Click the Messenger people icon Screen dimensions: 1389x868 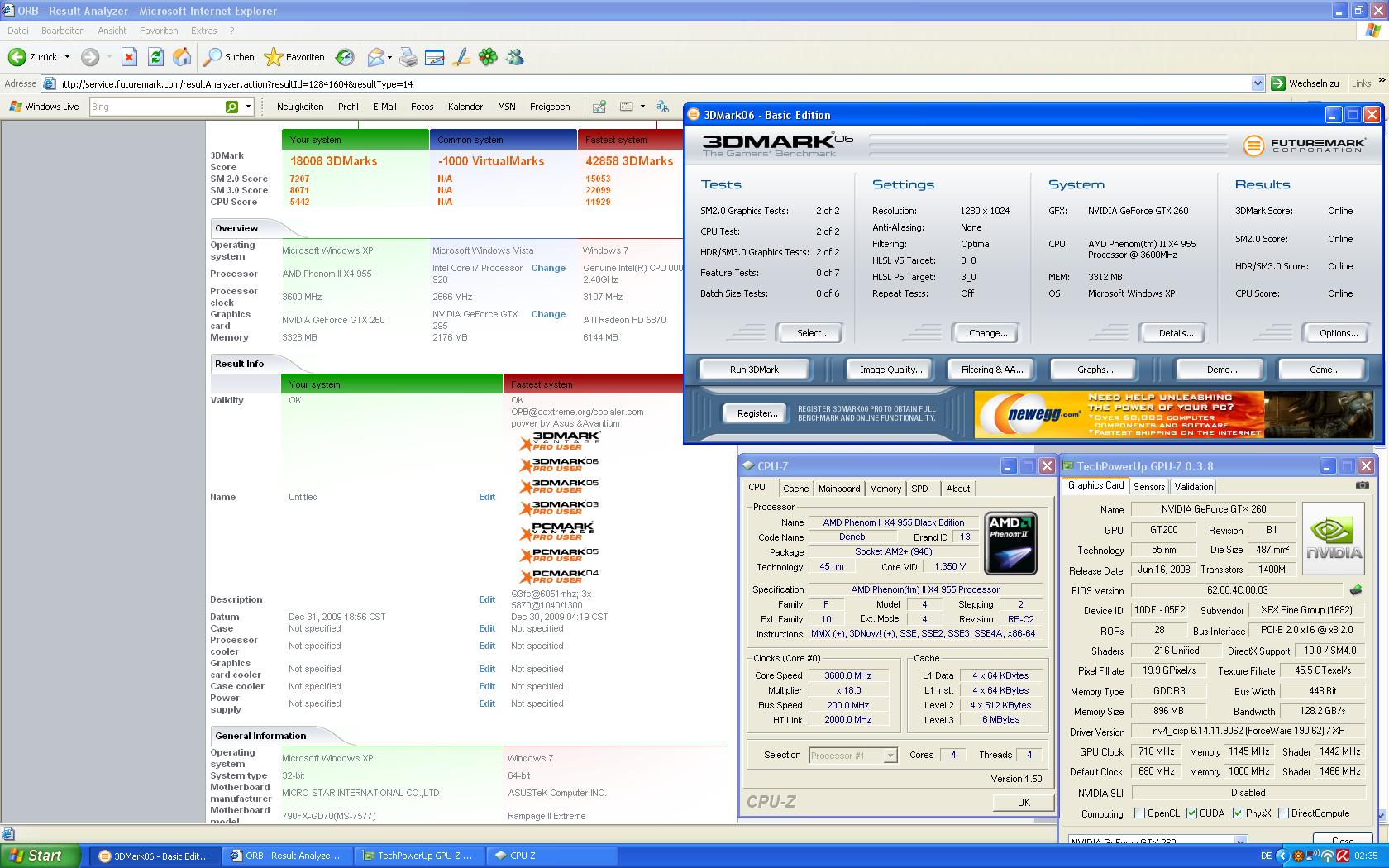(x=514, y=57)
